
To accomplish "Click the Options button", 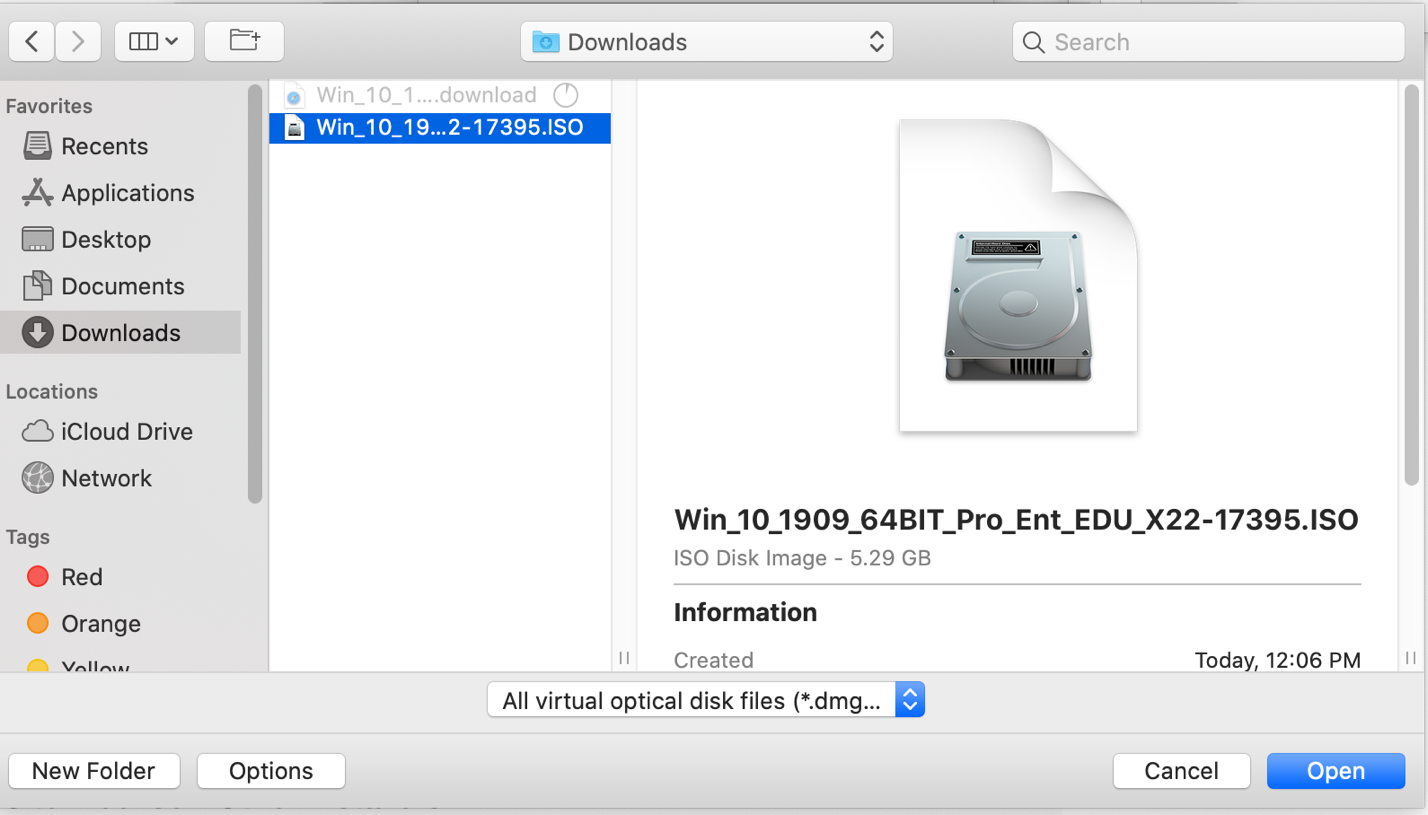I will point(271,771).
